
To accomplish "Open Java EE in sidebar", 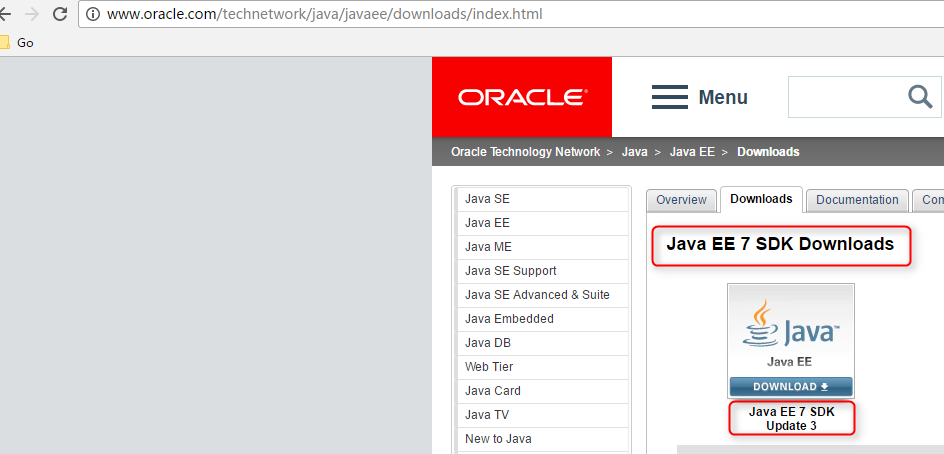I will click(542, 223).
